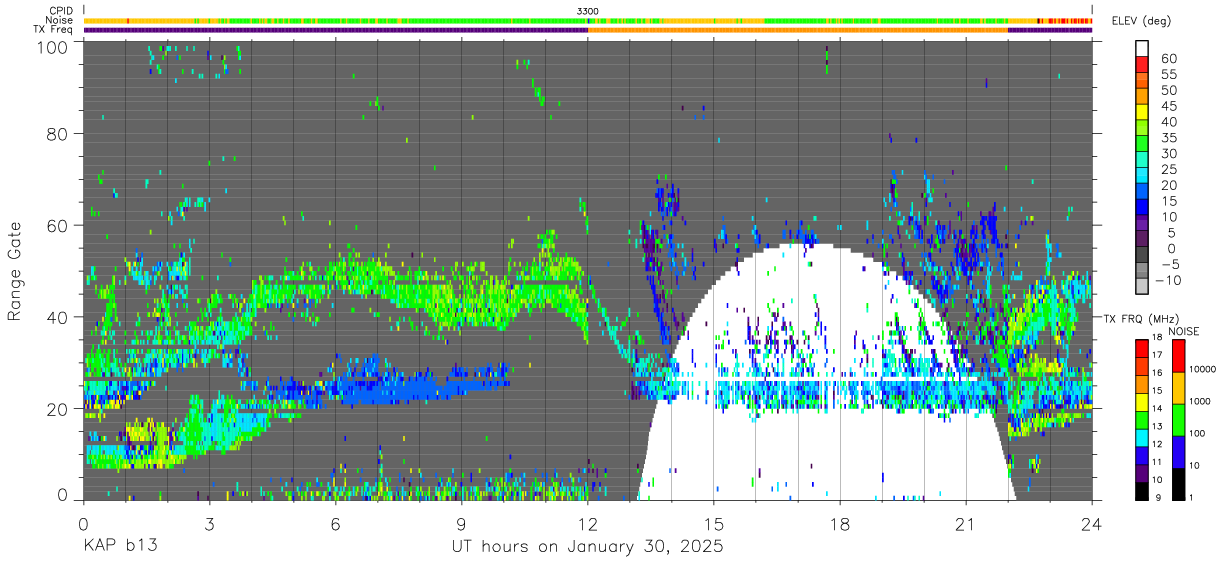Click the white top swatch of ELEV colorbar
The height and width of the screenshot is (567, 1228).
coord(1142,48)
